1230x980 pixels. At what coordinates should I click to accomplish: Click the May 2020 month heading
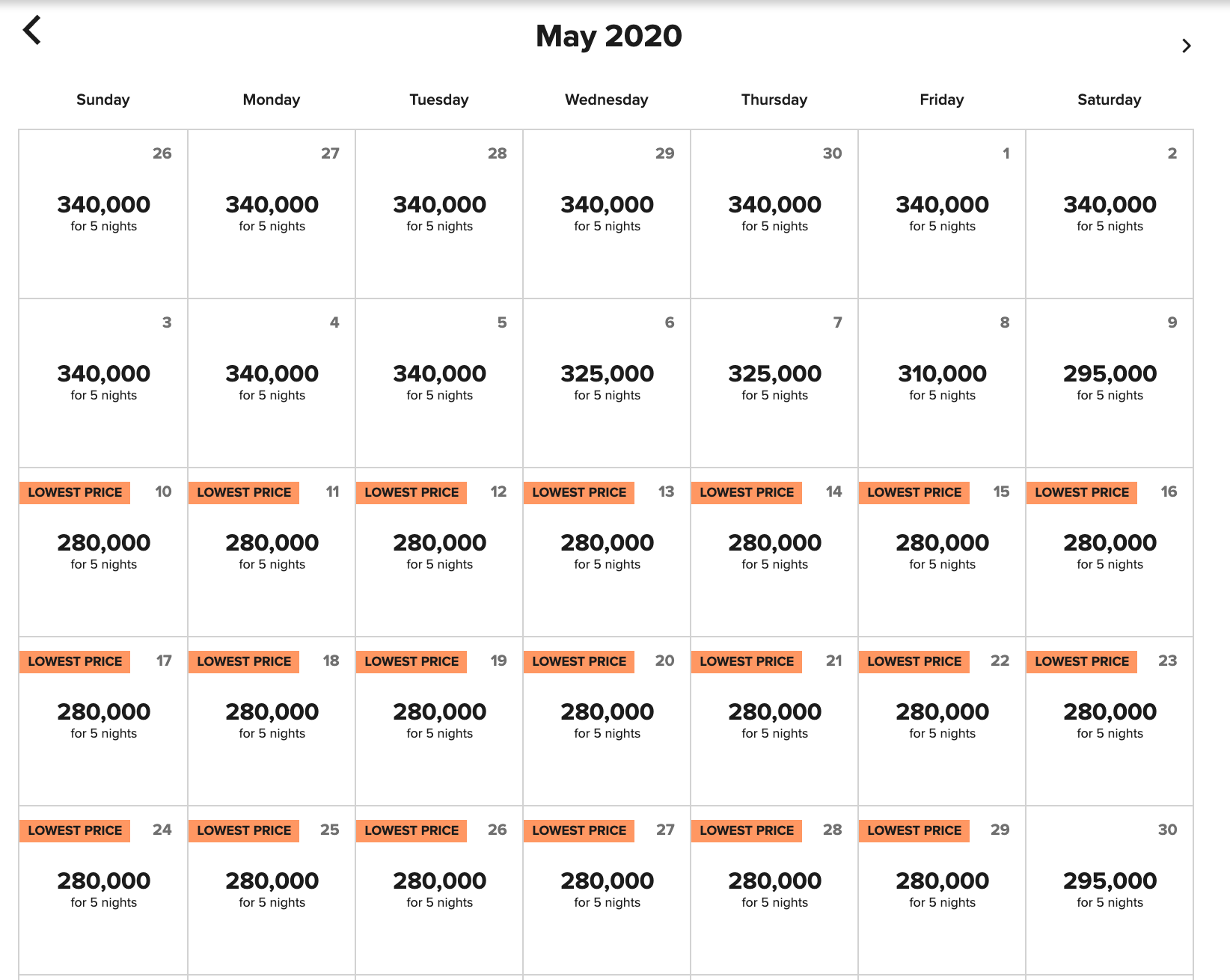(x=608, y=36)
